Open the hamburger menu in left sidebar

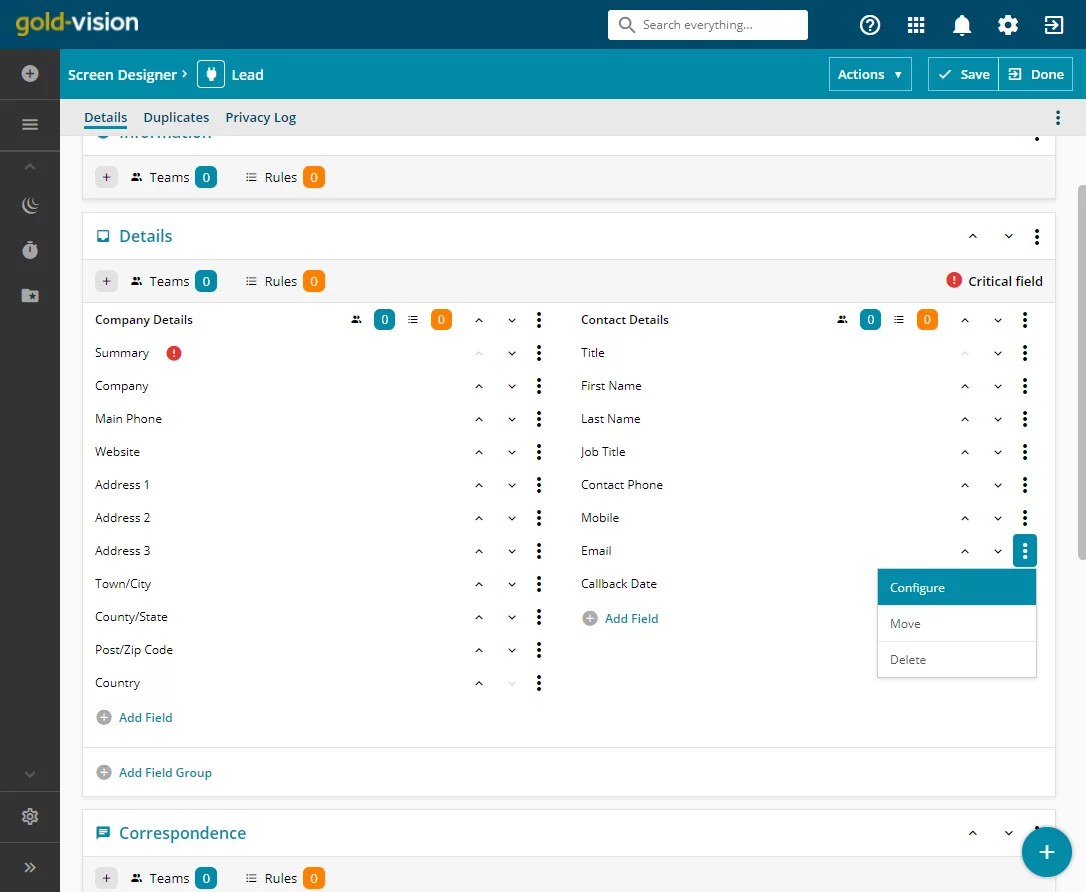30,125
